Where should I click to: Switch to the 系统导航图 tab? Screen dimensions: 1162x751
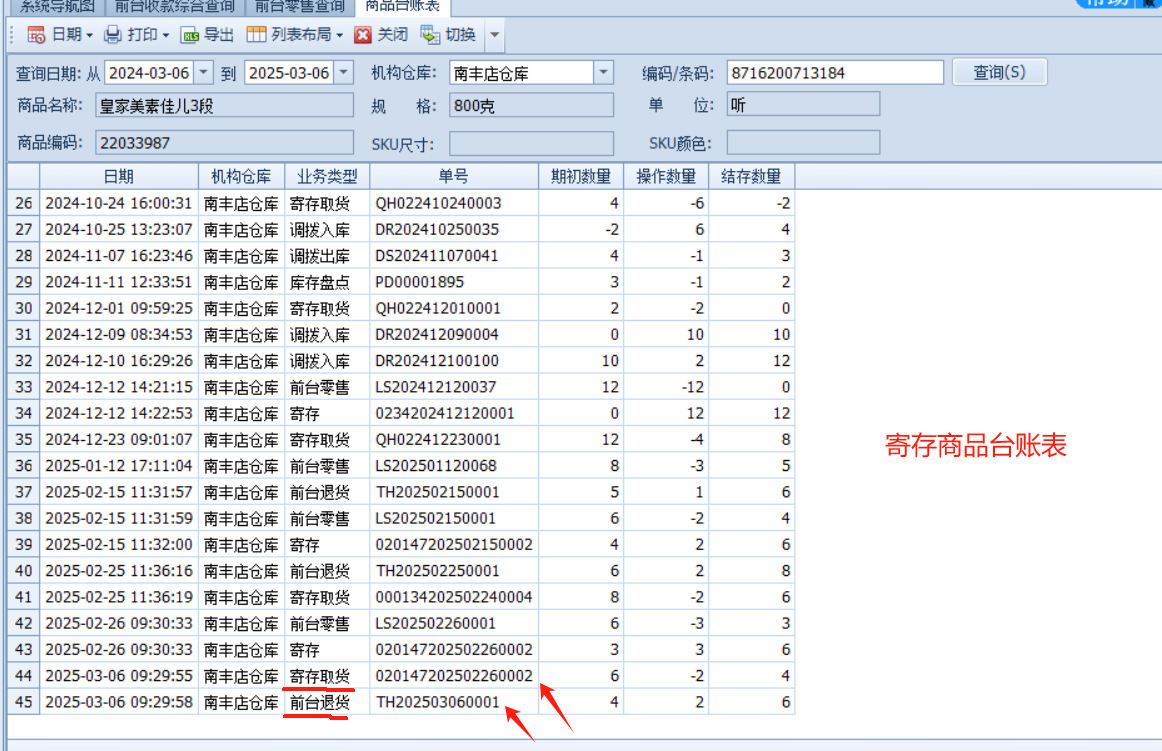(57, 7)
